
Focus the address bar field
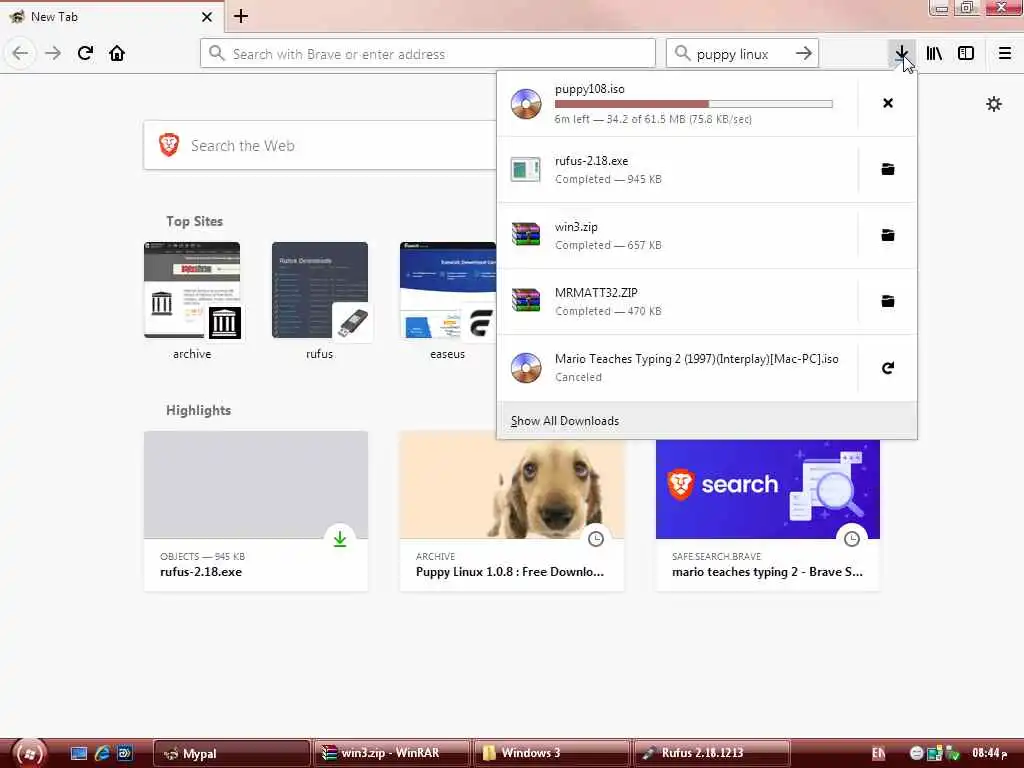[428, 54]
